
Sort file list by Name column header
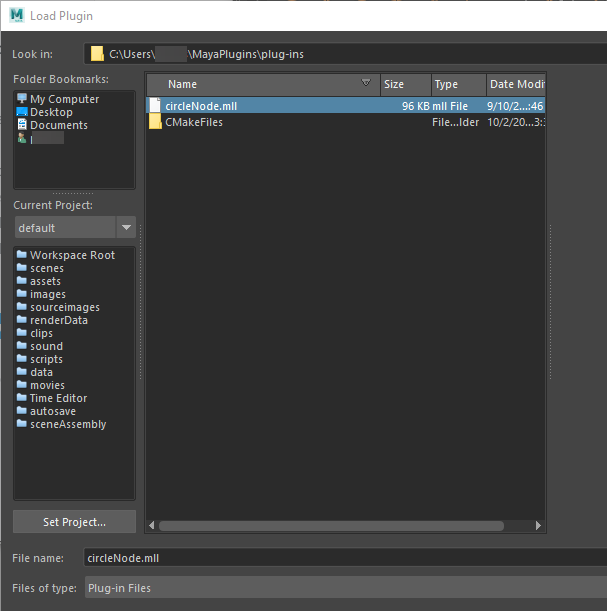pos(263,84)
